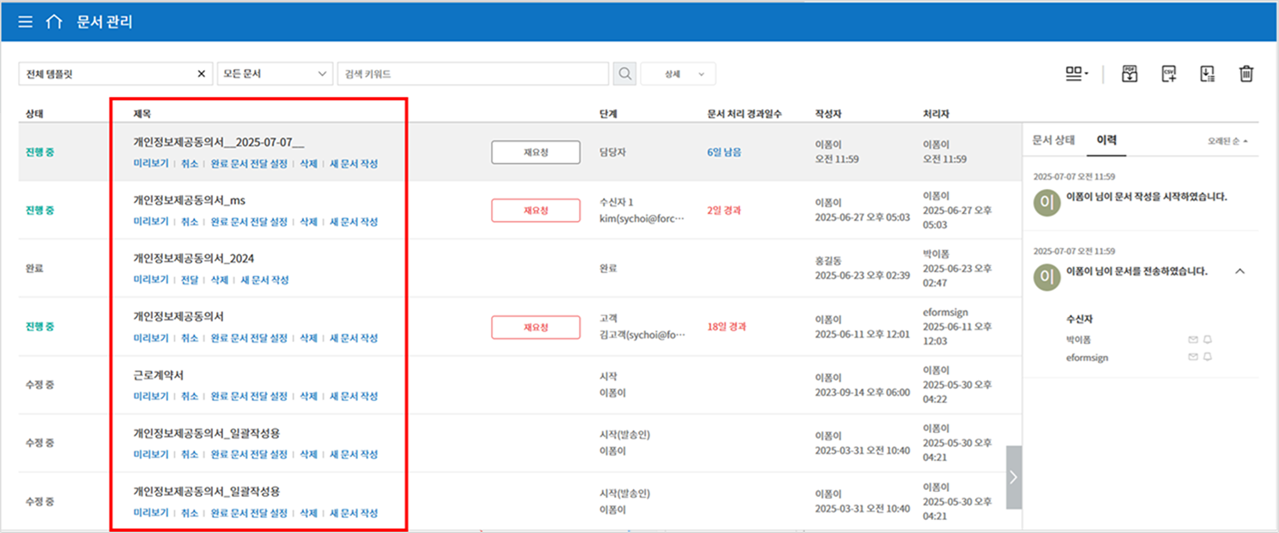Open the view layout dropdown
The width and height of the screenshot is (1279, 533).
(1076, 73)
